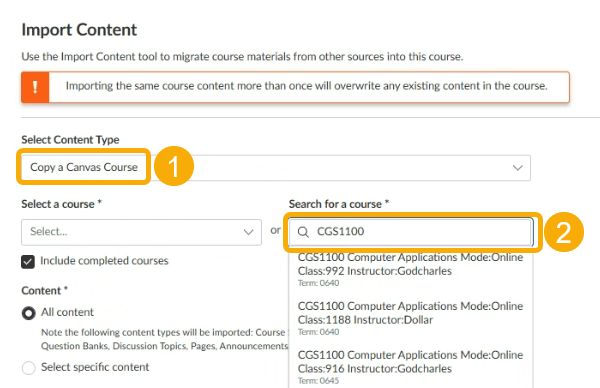
Task: Select the All content radio button
Action: 29,313
